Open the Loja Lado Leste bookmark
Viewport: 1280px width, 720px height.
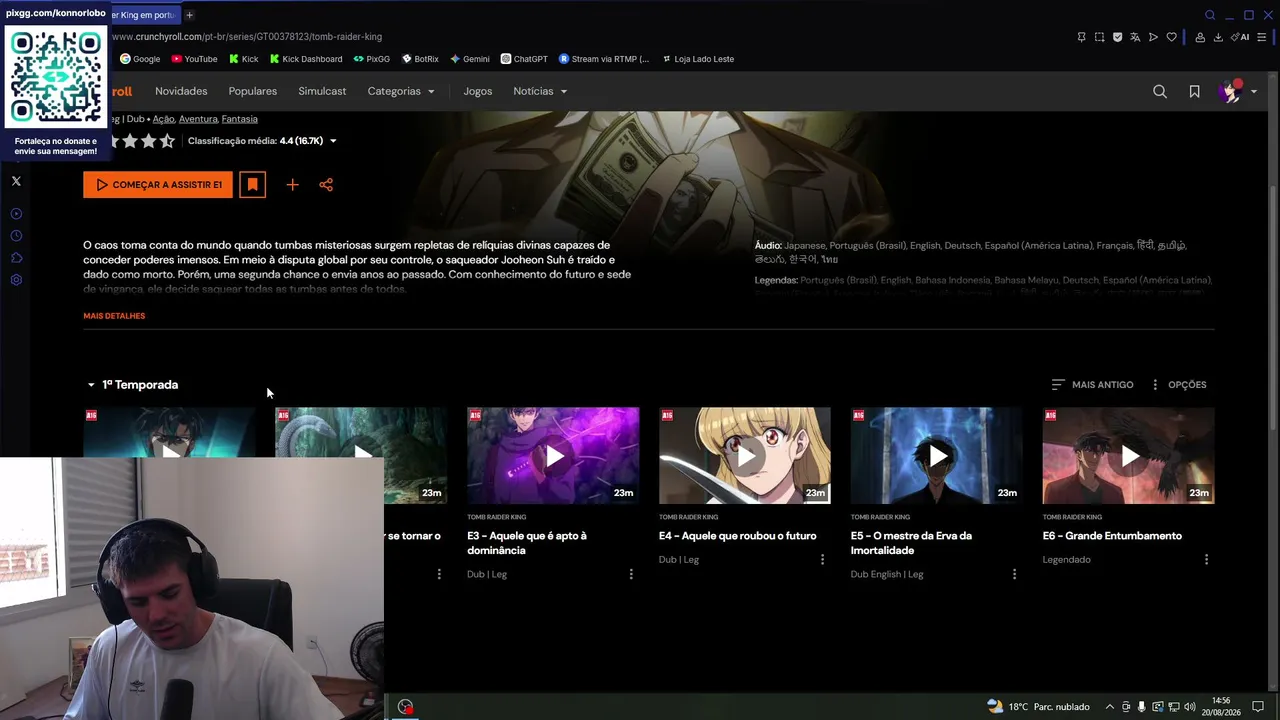[x=698, y=59]
